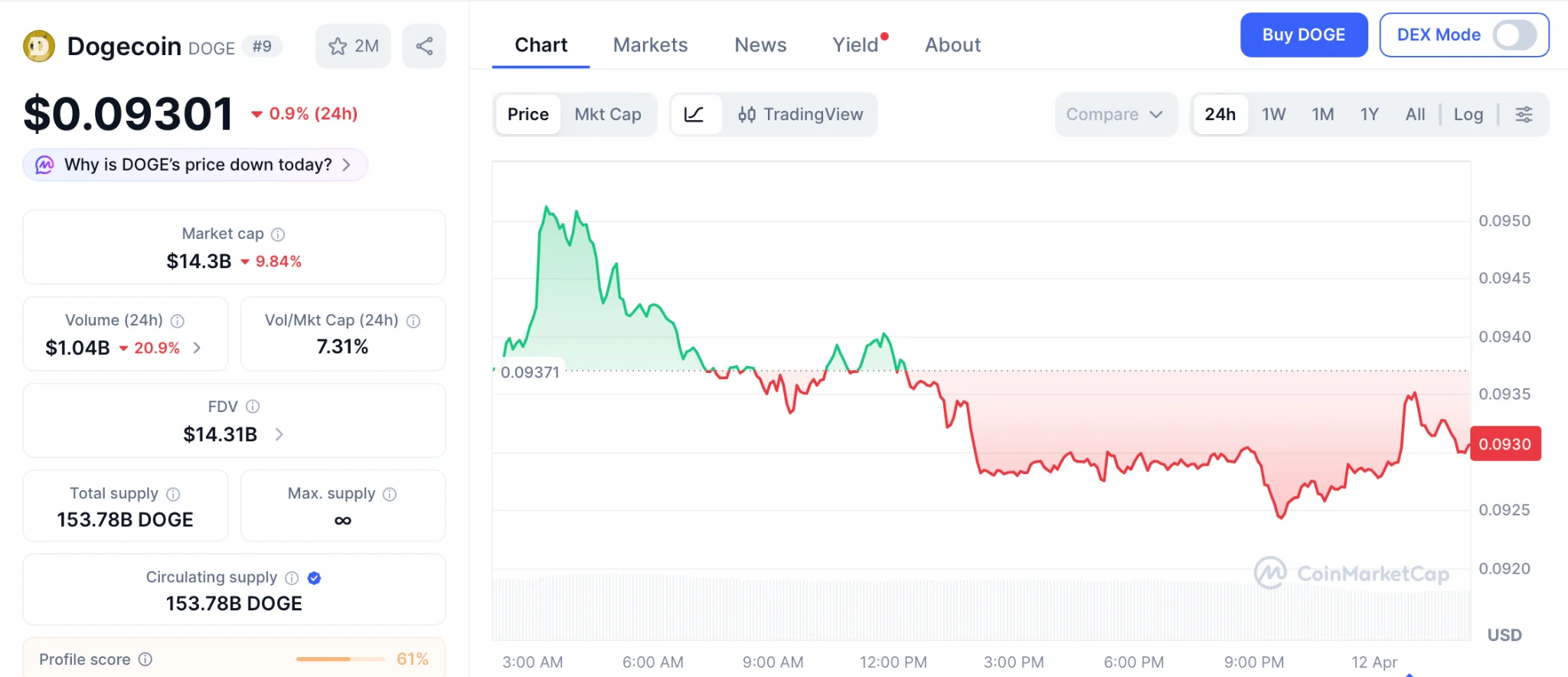Select the 1Y chart timeframe
Image resolution: width=1568 pixels, height=677 pixels.
point(1369,113)
